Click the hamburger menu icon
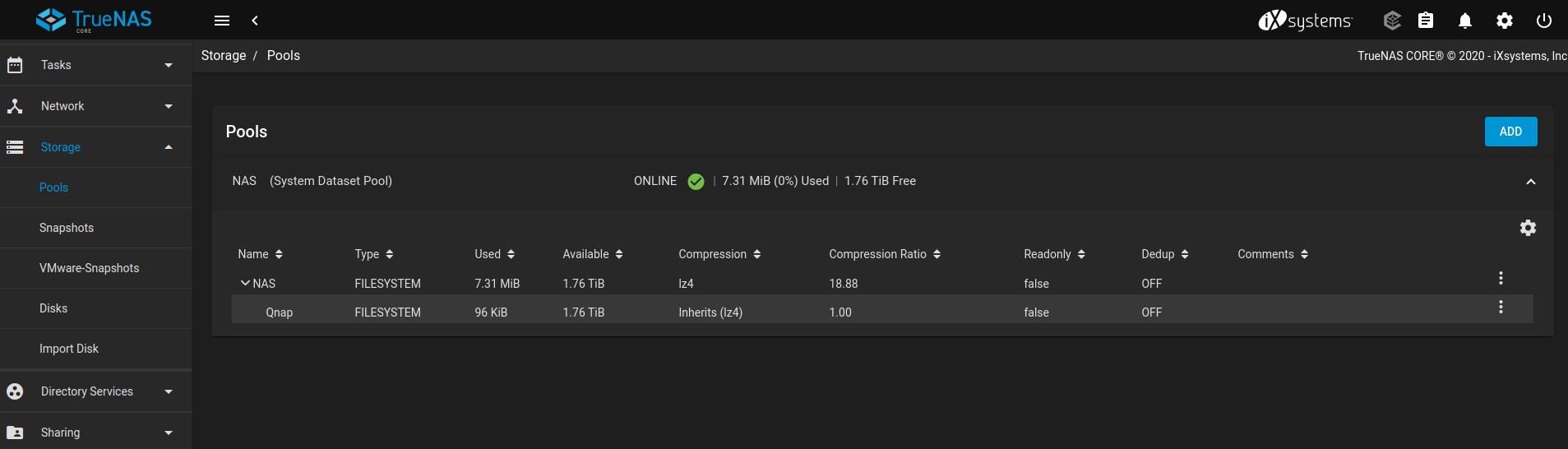The width and height of the screenshot is (1568, 449). click(222, 21)
